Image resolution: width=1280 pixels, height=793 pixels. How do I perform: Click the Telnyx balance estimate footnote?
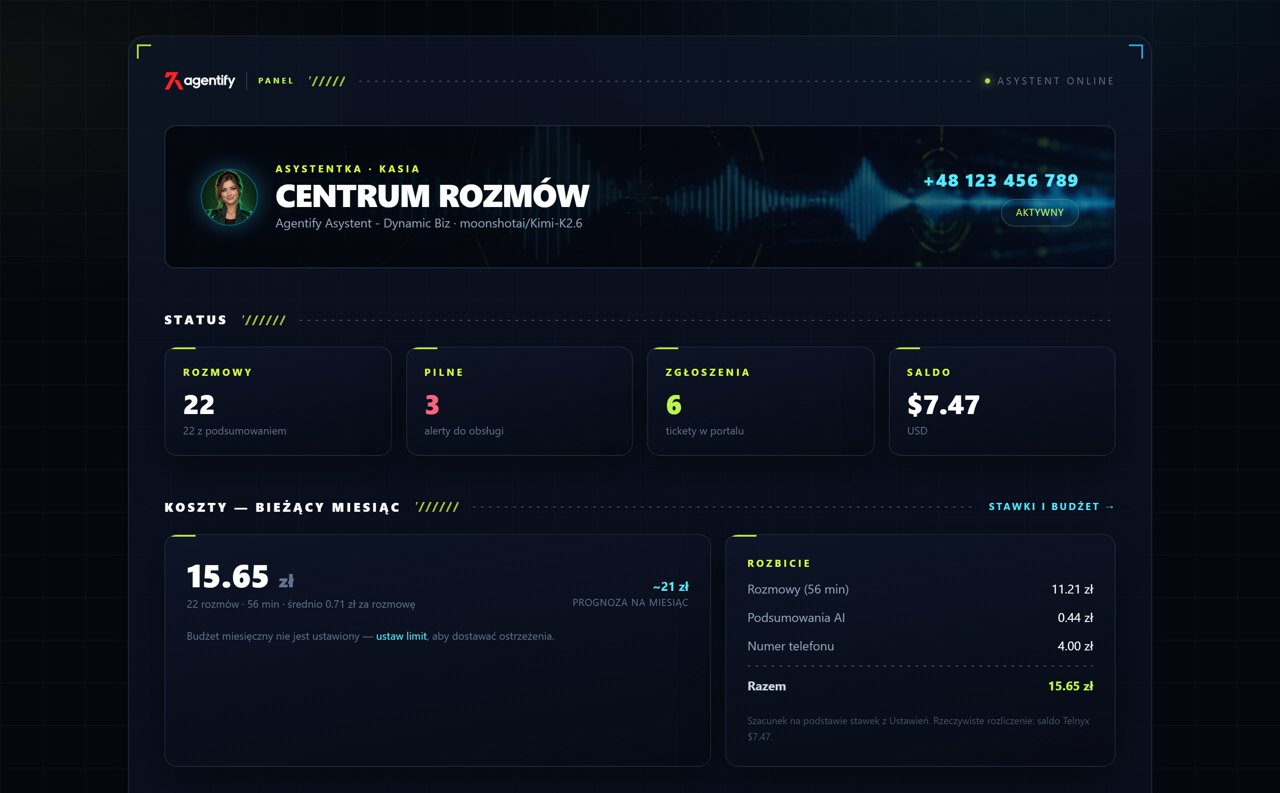[x=918, y=728]
